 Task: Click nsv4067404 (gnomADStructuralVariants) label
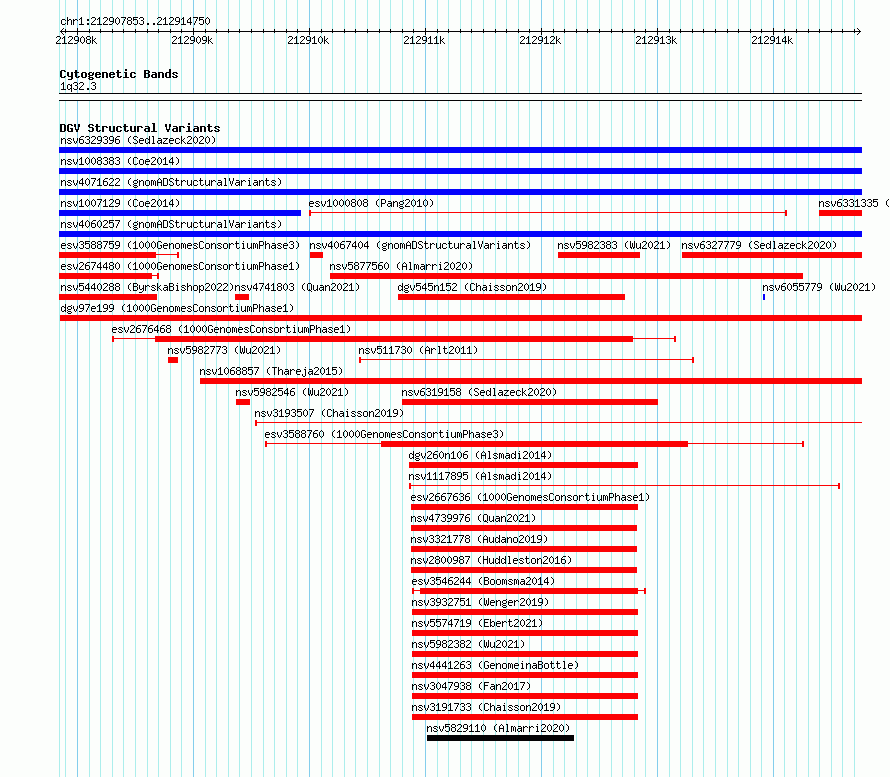pyautogui.click(x=420, y=245)
